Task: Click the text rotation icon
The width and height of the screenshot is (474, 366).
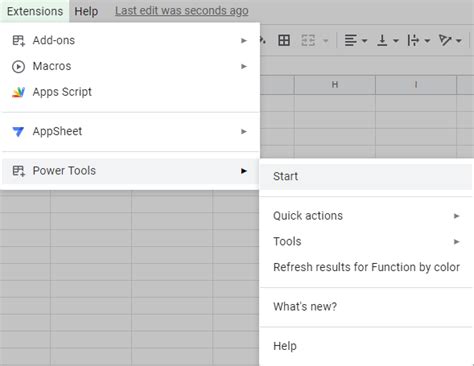Action: [445, 41]
